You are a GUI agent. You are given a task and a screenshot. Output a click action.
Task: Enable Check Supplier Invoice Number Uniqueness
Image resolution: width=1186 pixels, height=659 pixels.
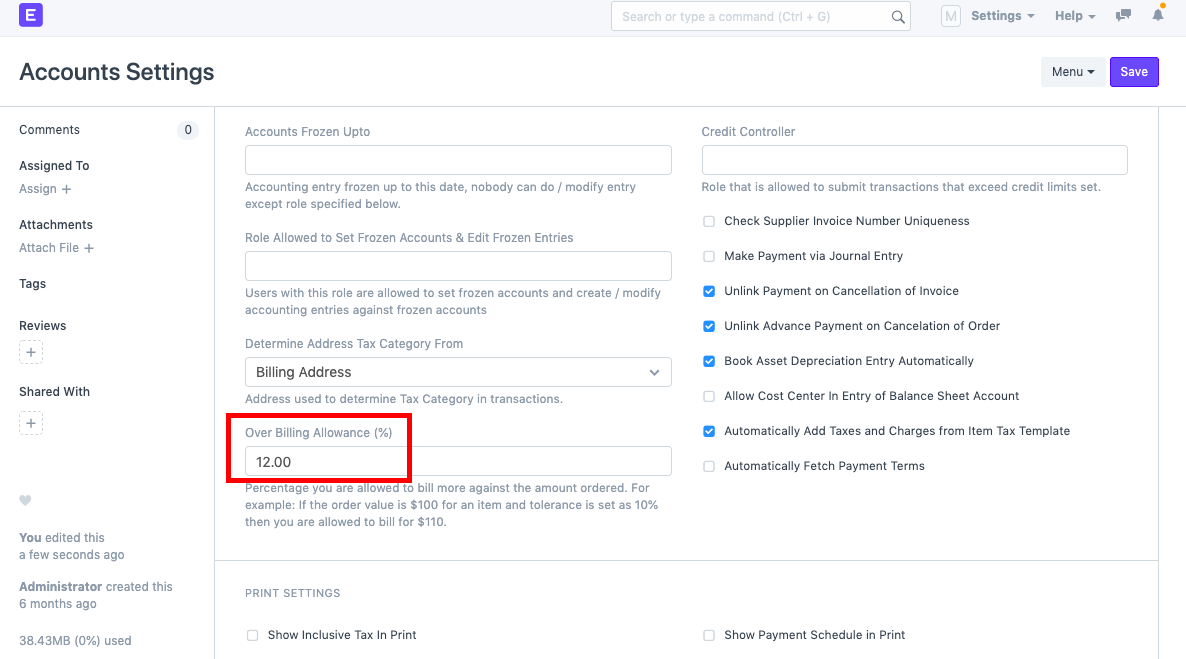point(709,221)
